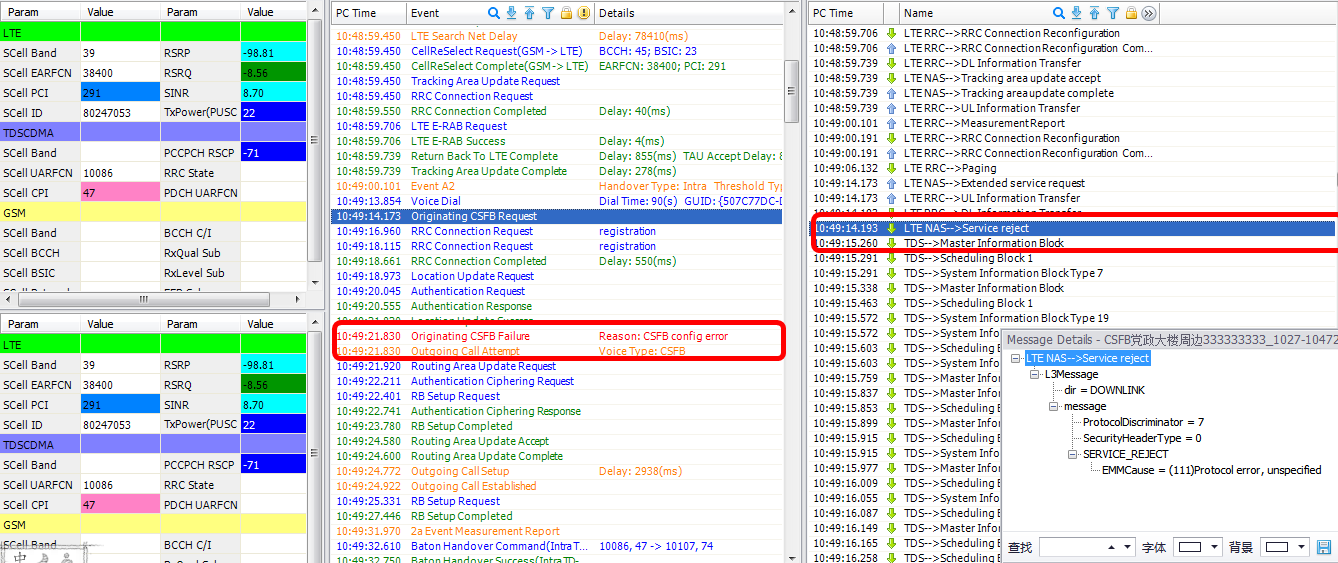The height and width of the screenshot is (563, 1338).
Task: Click arrow icon of System Information Block Type 7
Action: point(892,273)
